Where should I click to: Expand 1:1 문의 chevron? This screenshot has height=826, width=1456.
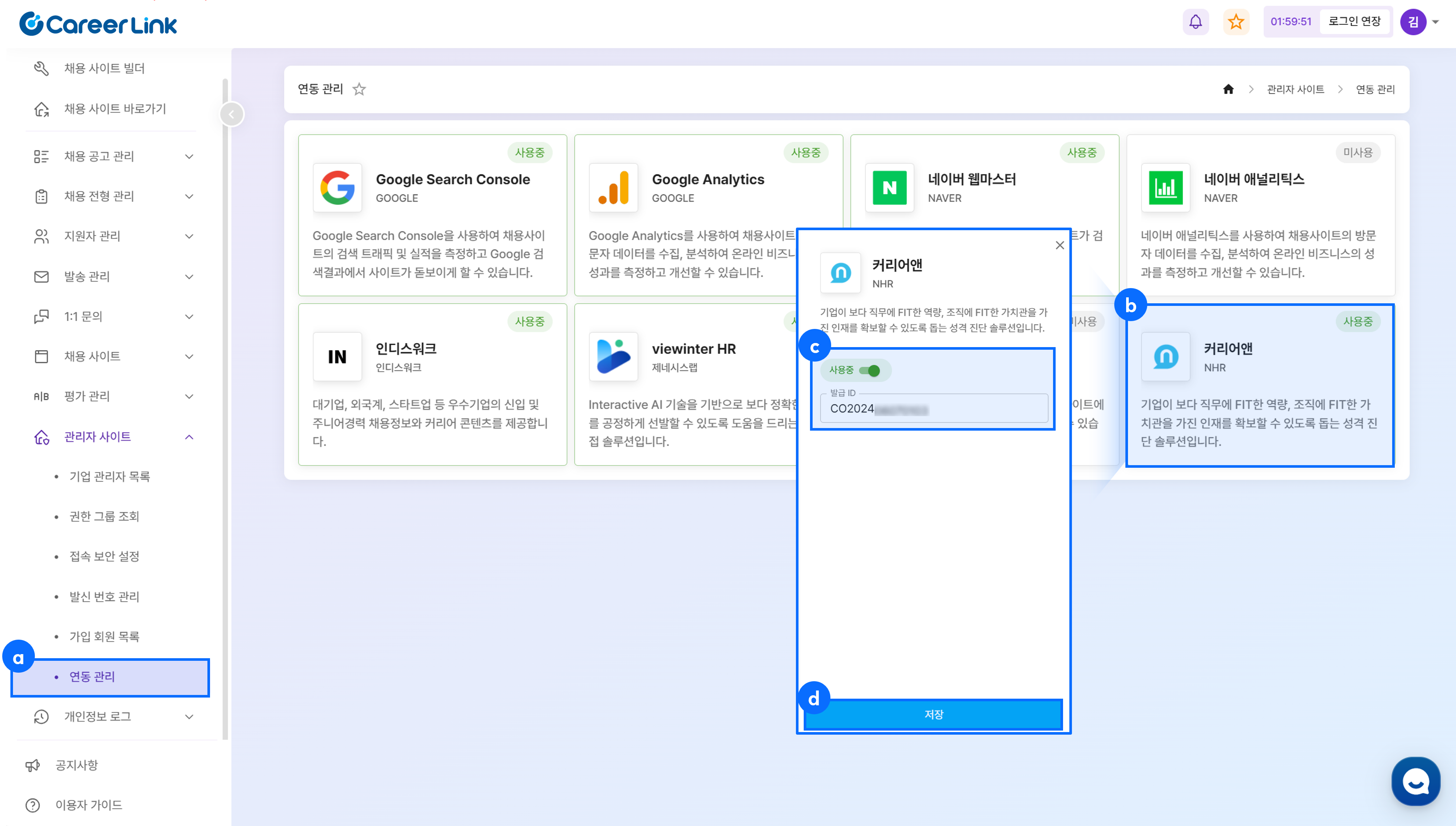click(189, 316)
